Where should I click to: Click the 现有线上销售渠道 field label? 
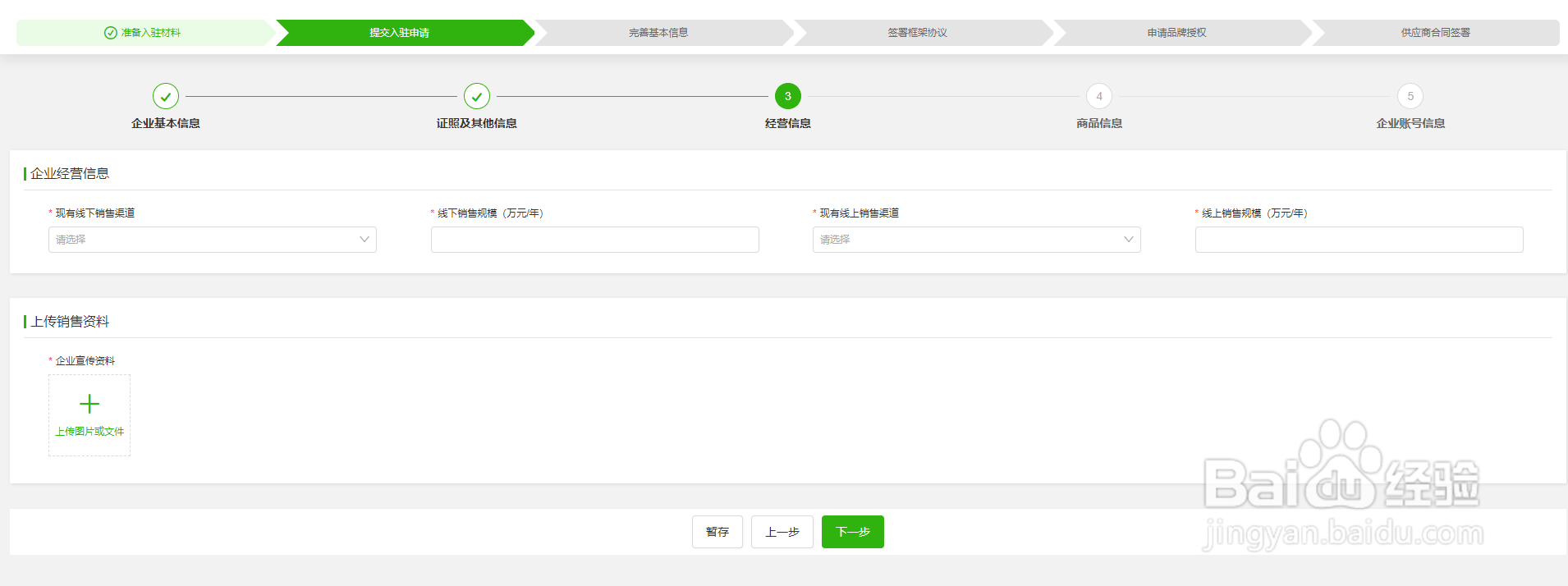pos(860,213)
